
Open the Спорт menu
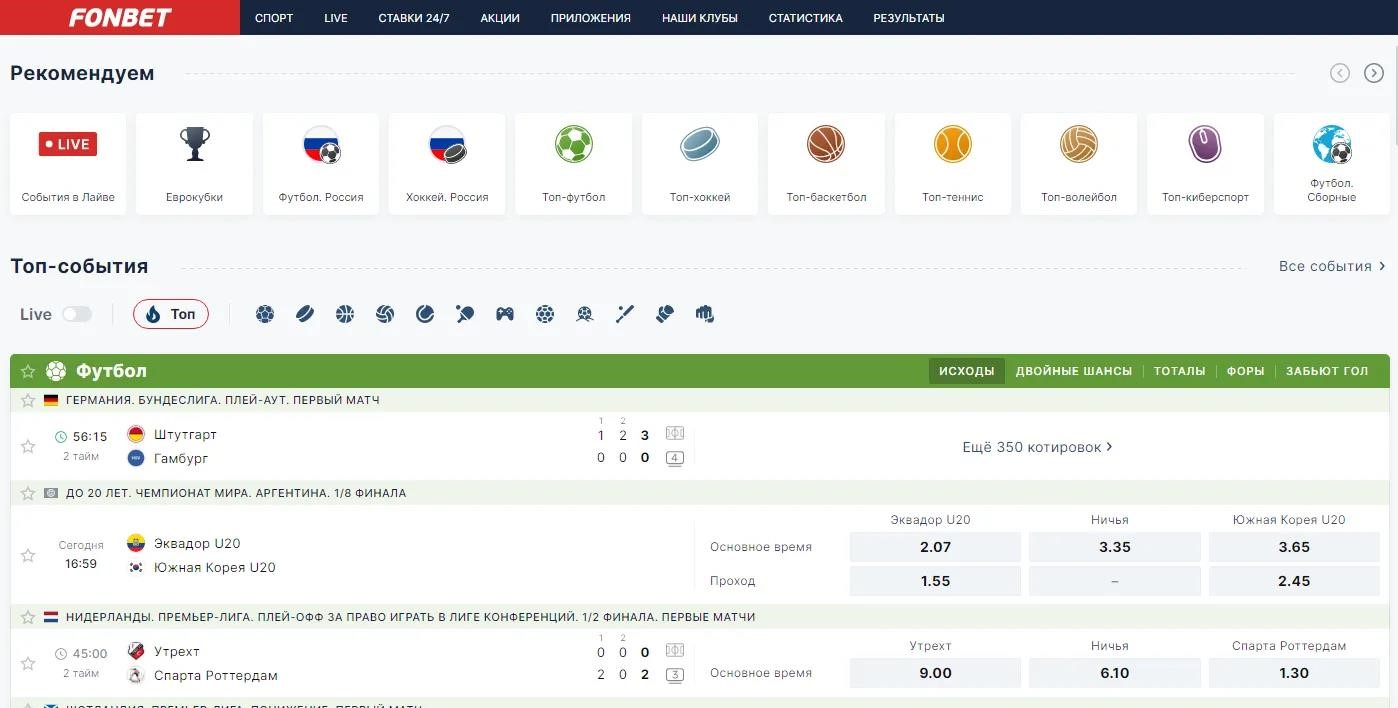click(274, 18)
